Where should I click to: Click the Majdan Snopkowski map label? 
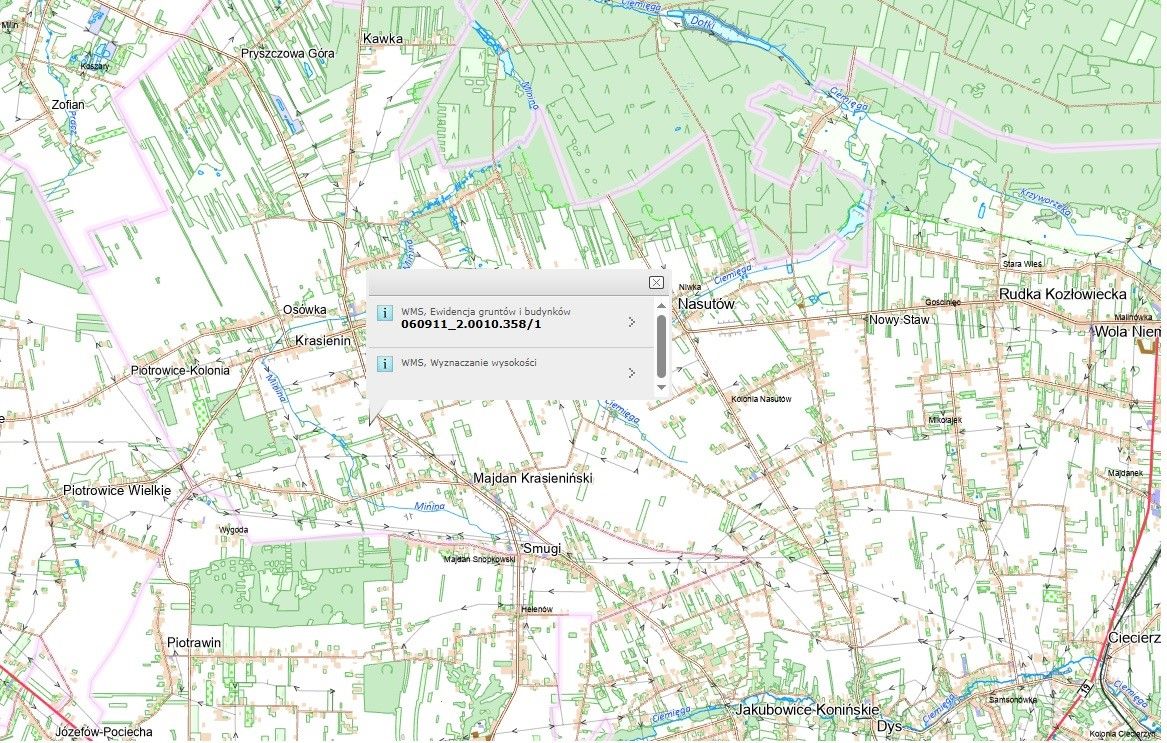479,559
